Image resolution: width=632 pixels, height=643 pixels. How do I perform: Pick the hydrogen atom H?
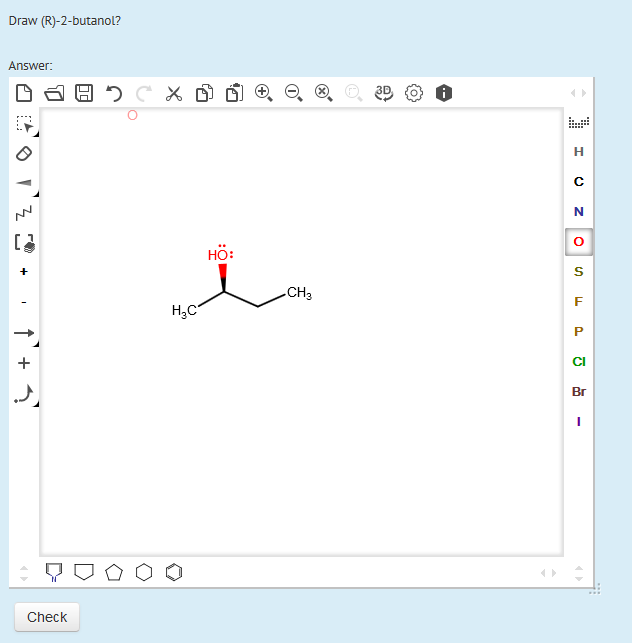click(579, 152)
